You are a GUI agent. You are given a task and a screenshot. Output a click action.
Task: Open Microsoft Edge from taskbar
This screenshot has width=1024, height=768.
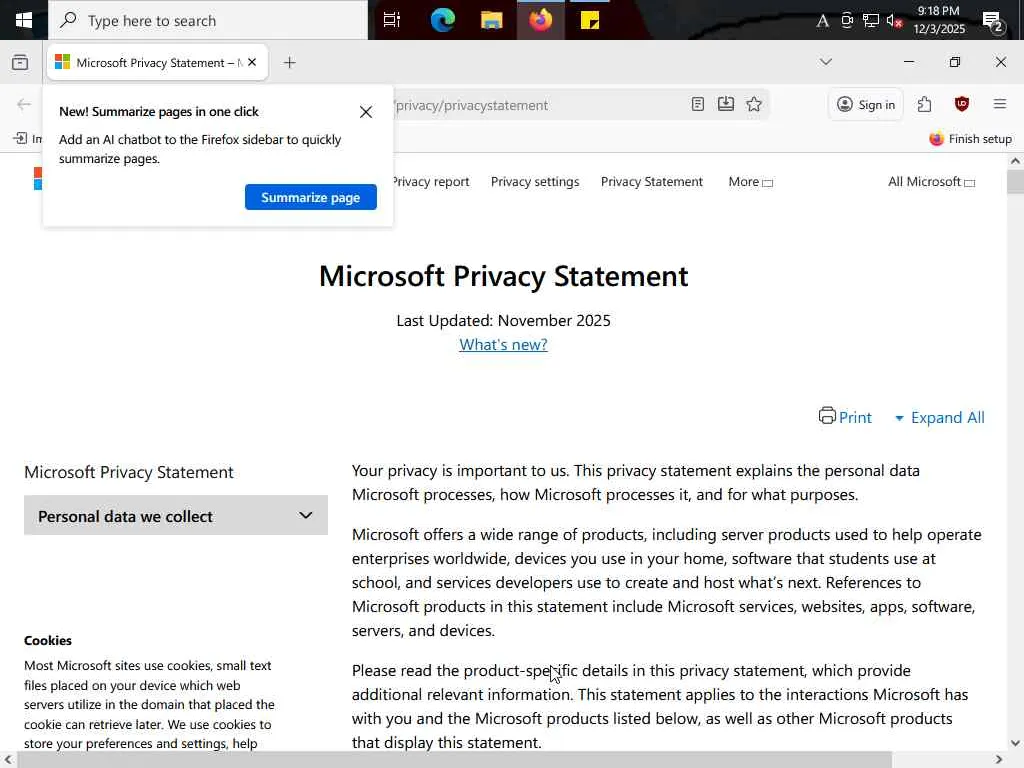pyautogui.click(x=443, y=20)
